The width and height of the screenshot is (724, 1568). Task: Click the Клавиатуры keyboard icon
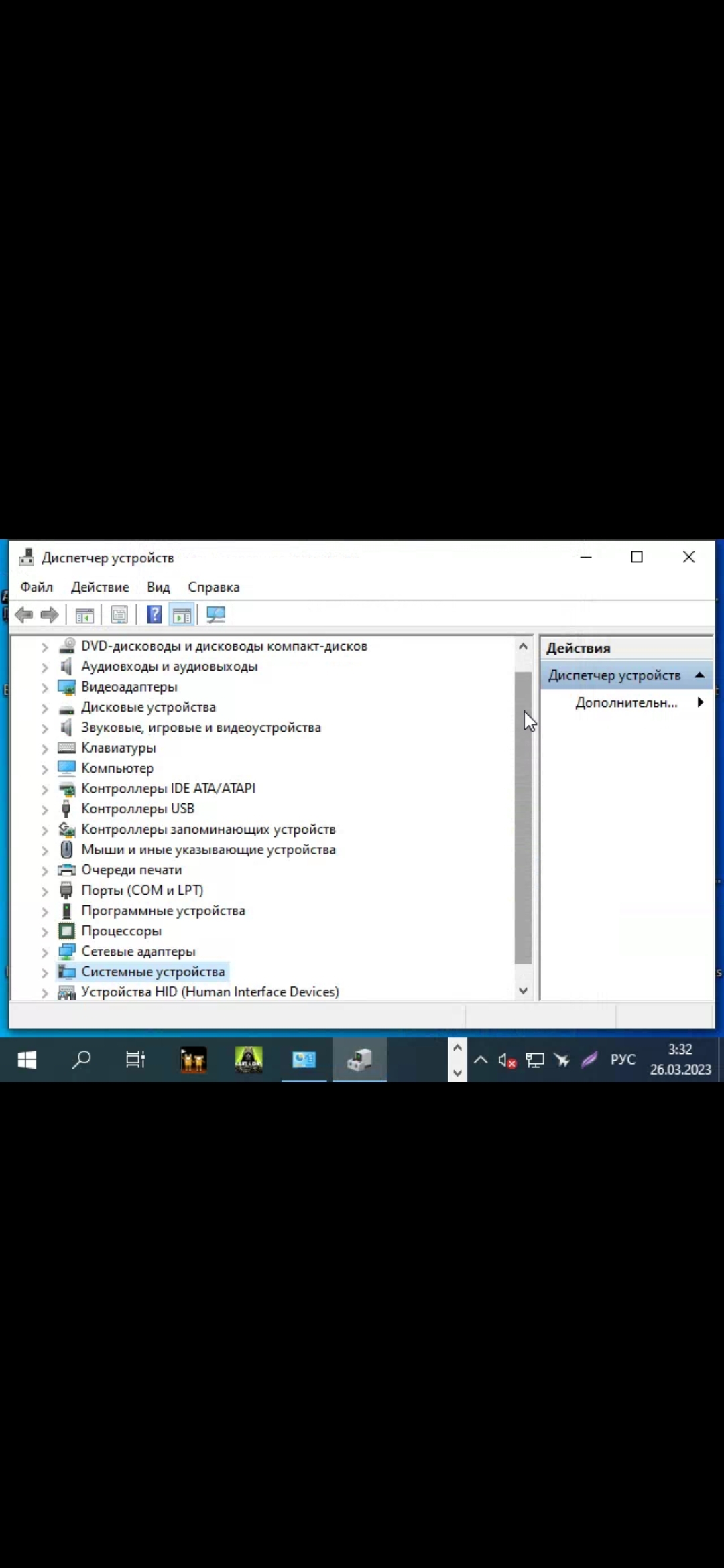[66, 748]
